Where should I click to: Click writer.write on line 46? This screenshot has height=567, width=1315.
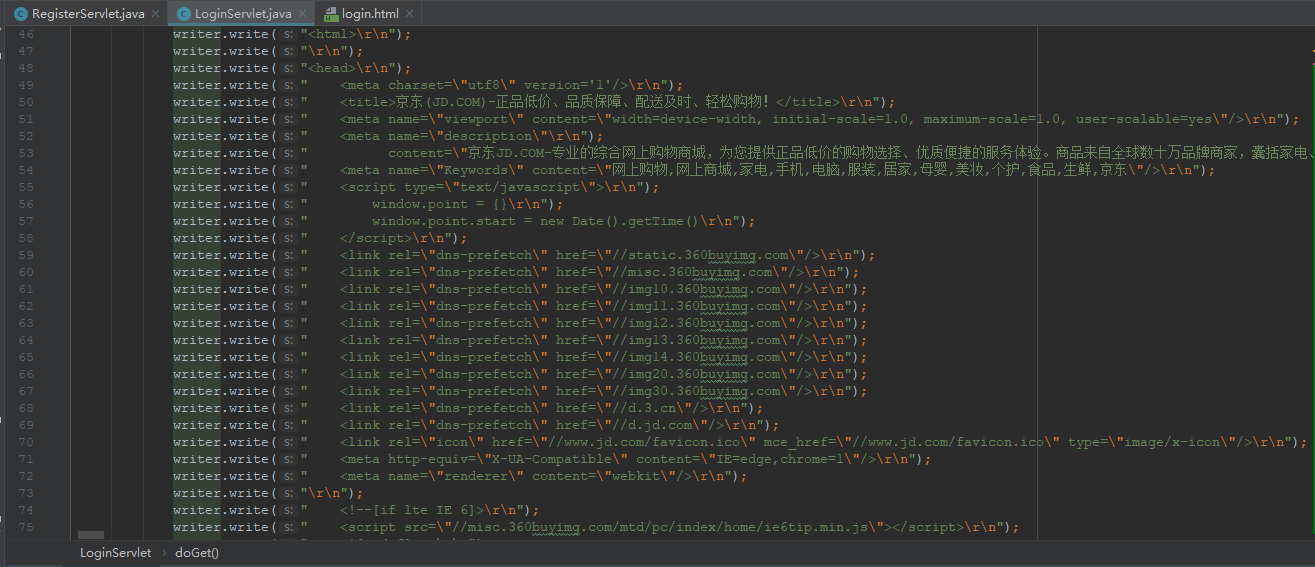click(220, 34)
